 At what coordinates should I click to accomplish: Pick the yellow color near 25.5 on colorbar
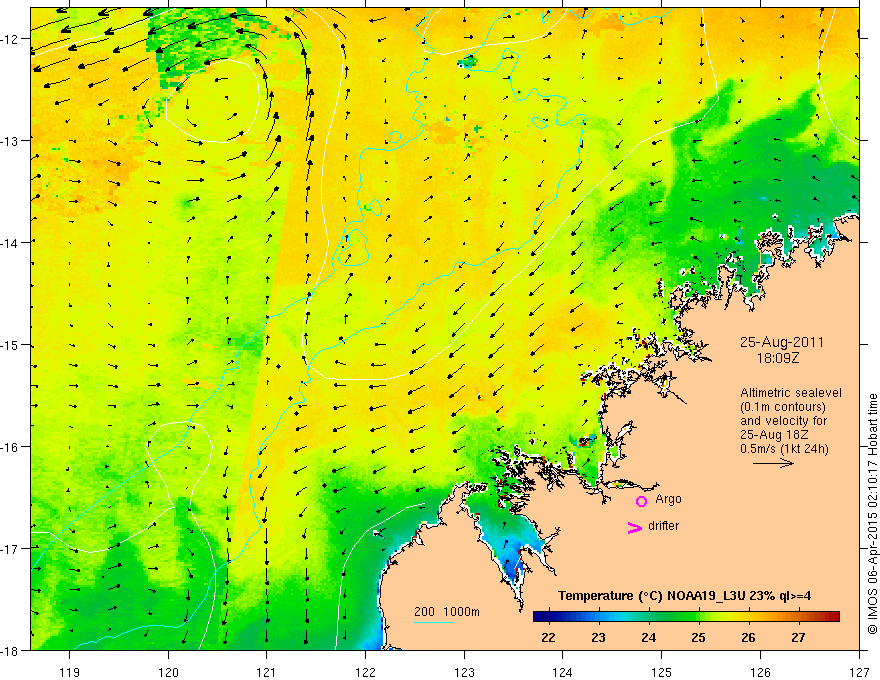(724, 617)
